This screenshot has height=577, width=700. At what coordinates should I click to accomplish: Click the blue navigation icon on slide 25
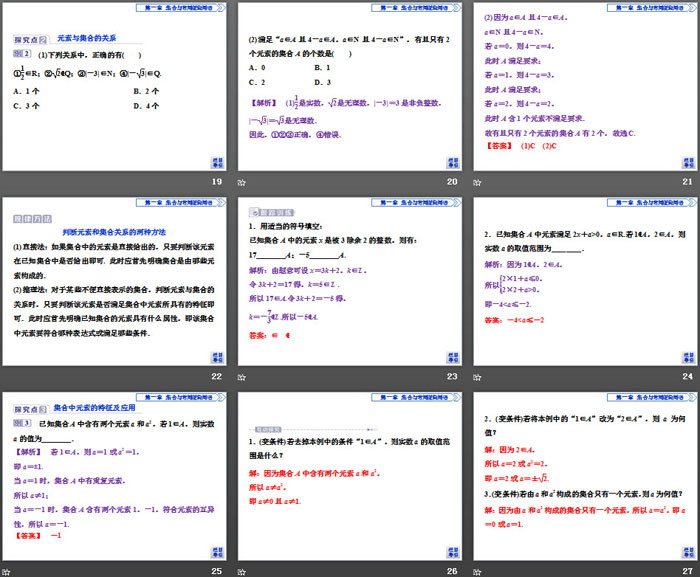(x=217, y=552)
